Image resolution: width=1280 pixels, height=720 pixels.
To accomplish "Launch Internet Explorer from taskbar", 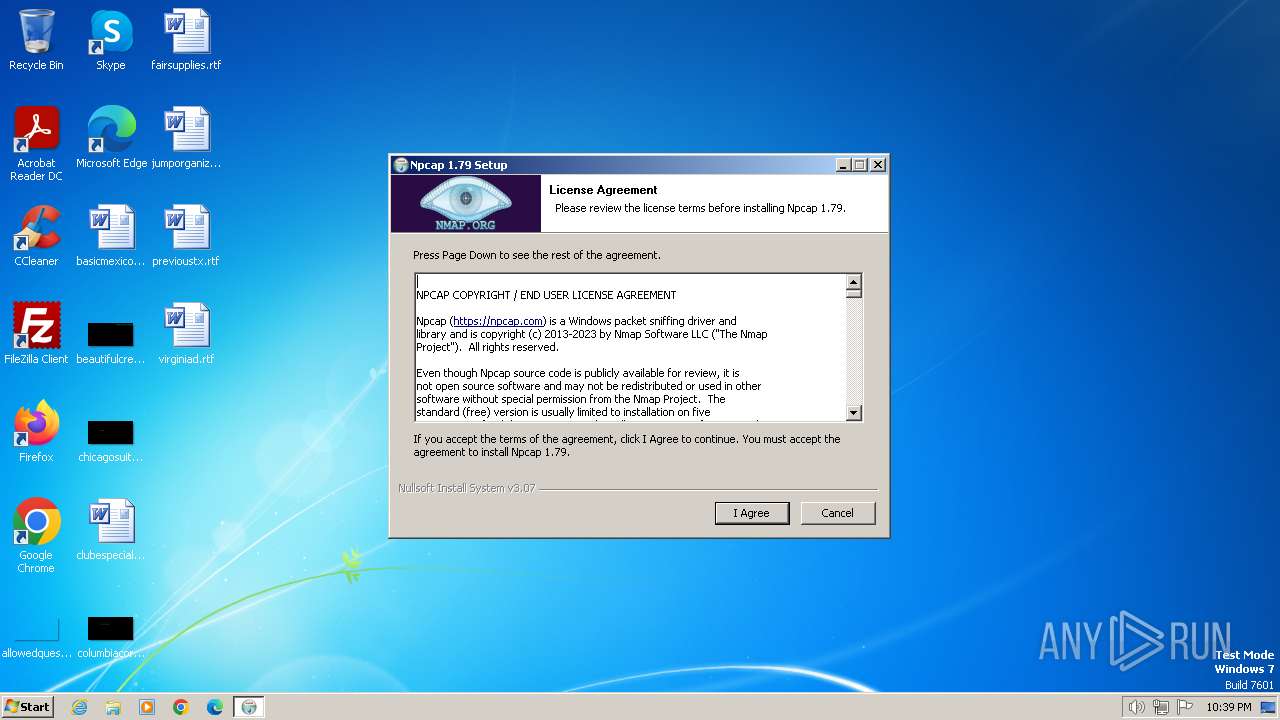I will coord(79,707).
